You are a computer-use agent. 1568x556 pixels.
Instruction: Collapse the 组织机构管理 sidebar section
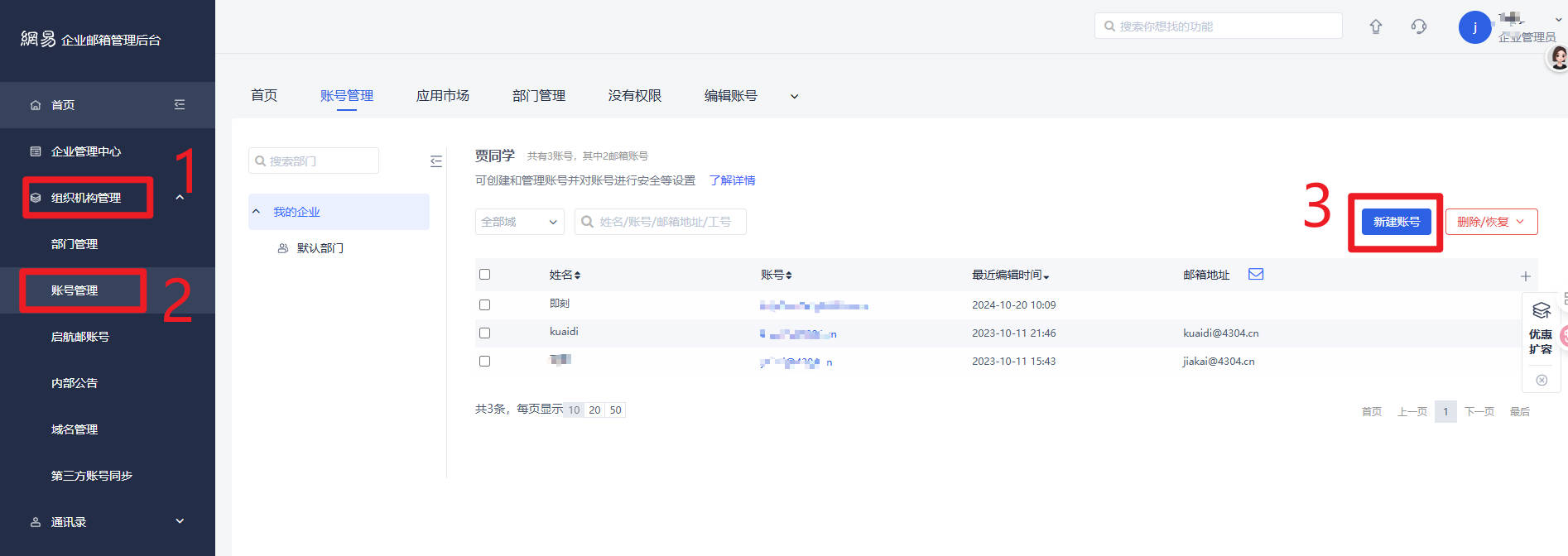[x=180, y=198]
